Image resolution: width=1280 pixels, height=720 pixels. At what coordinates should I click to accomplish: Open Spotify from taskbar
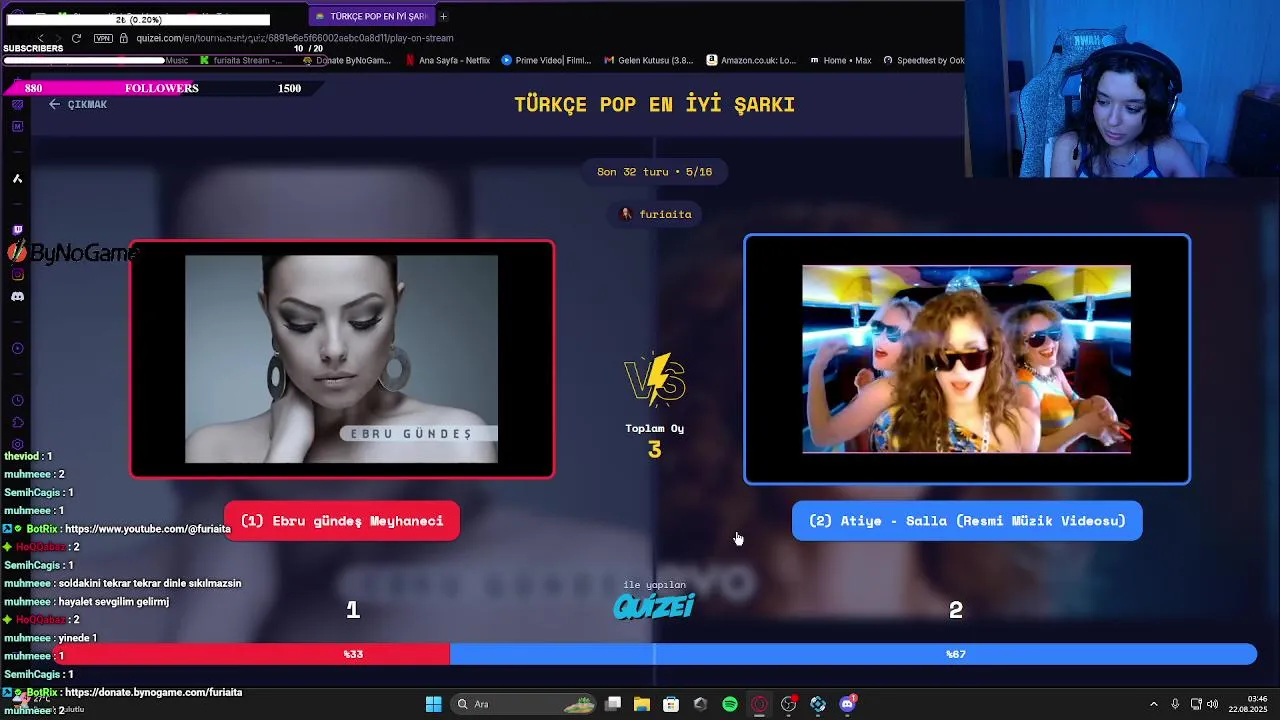730,704
